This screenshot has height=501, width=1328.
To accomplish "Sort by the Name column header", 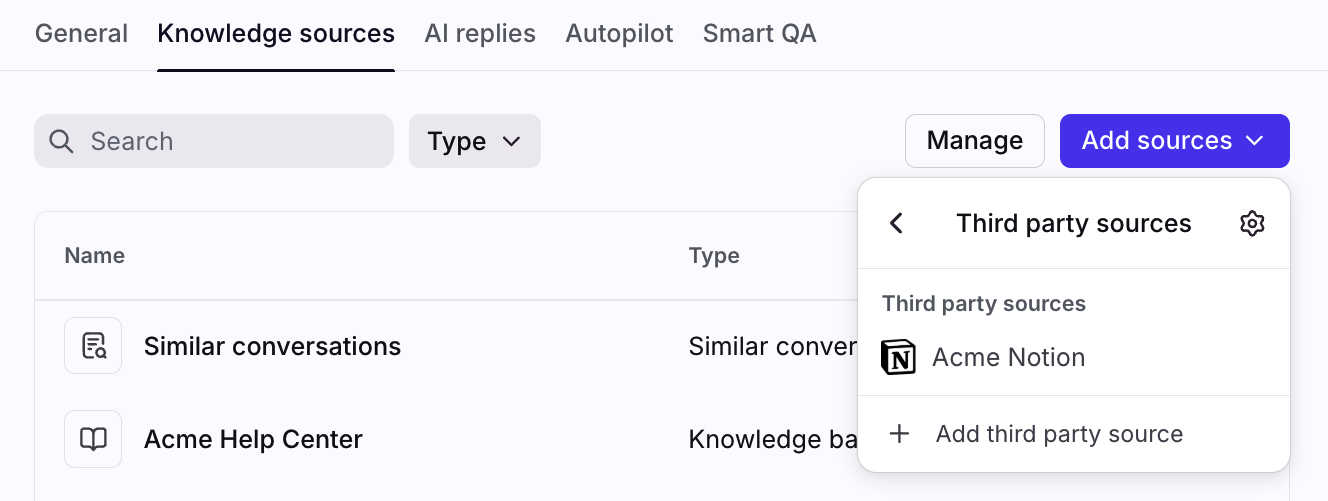I will pyautogui.click(x=95, y=256).
